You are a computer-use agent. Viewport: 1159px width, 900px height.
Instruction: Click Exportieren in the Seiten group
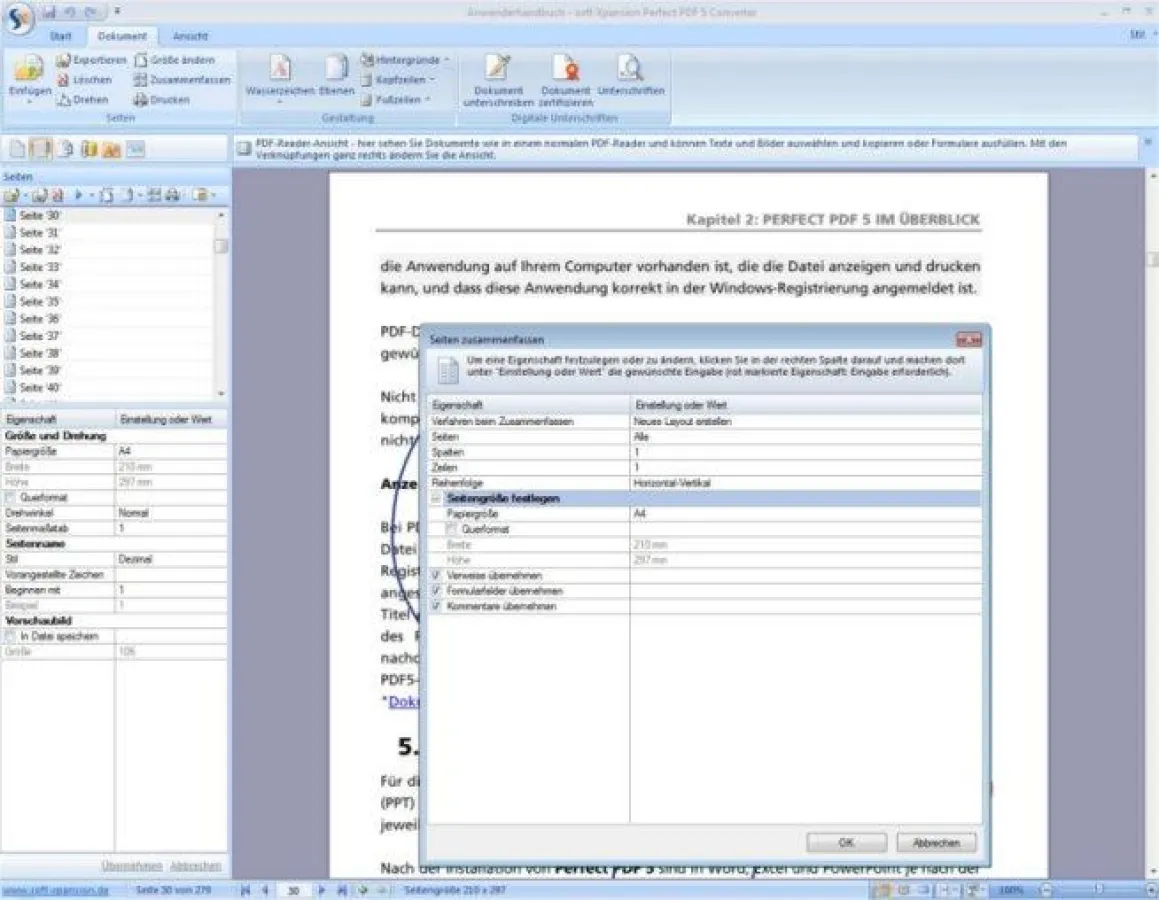(92, 60)
